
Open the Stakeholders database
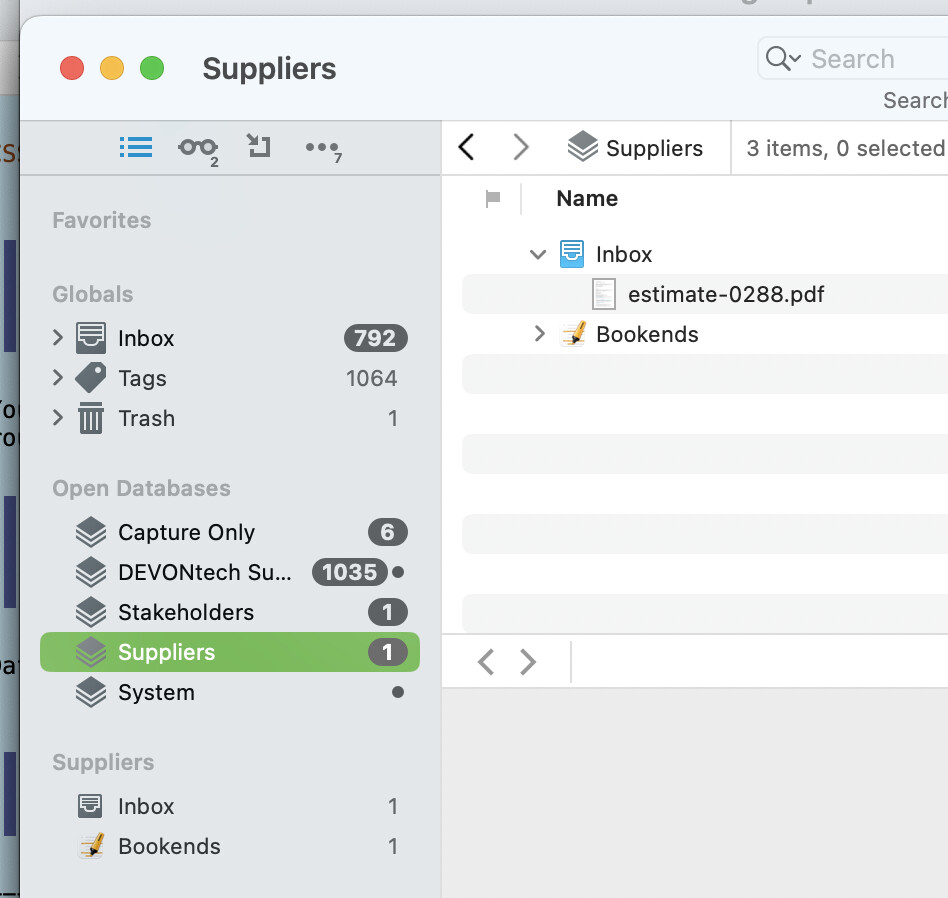point(185,612)
